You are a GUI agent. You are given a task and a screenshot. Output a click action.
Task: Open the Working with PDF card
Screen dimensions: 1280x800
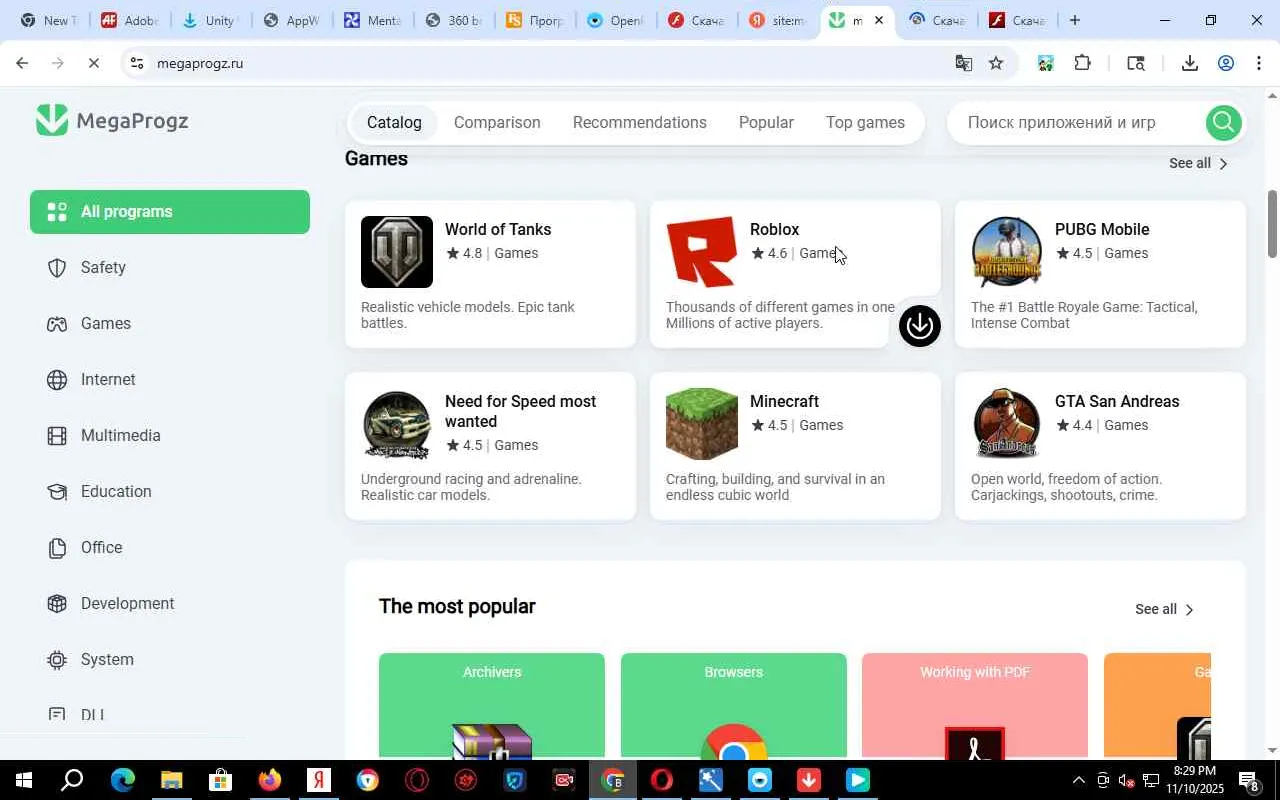(x=975, y=705)
